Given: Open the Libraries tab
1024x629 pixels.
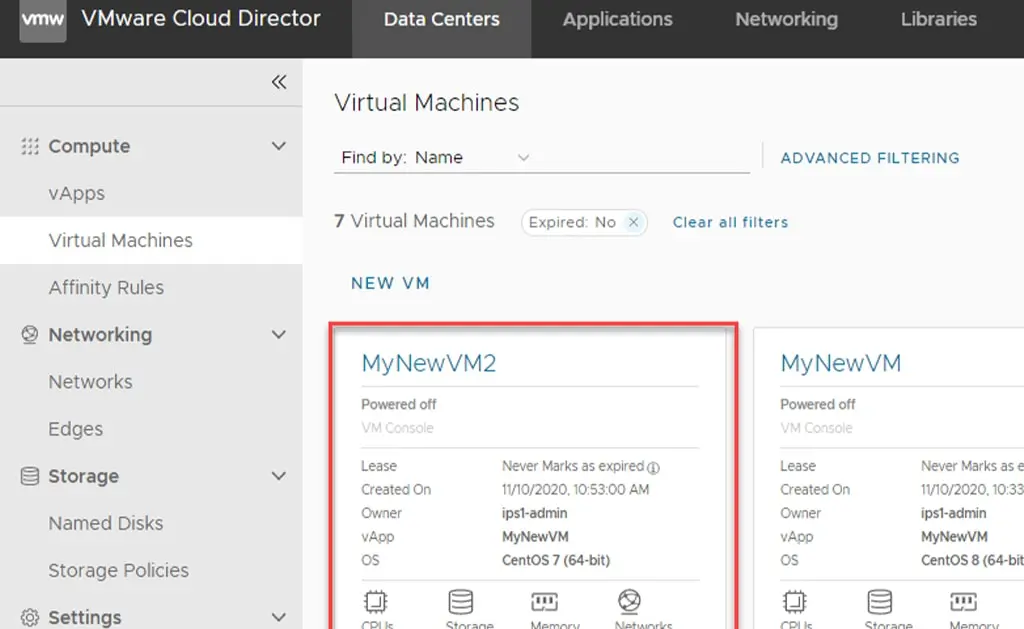Looking at the screenshot, I should 938,20.
